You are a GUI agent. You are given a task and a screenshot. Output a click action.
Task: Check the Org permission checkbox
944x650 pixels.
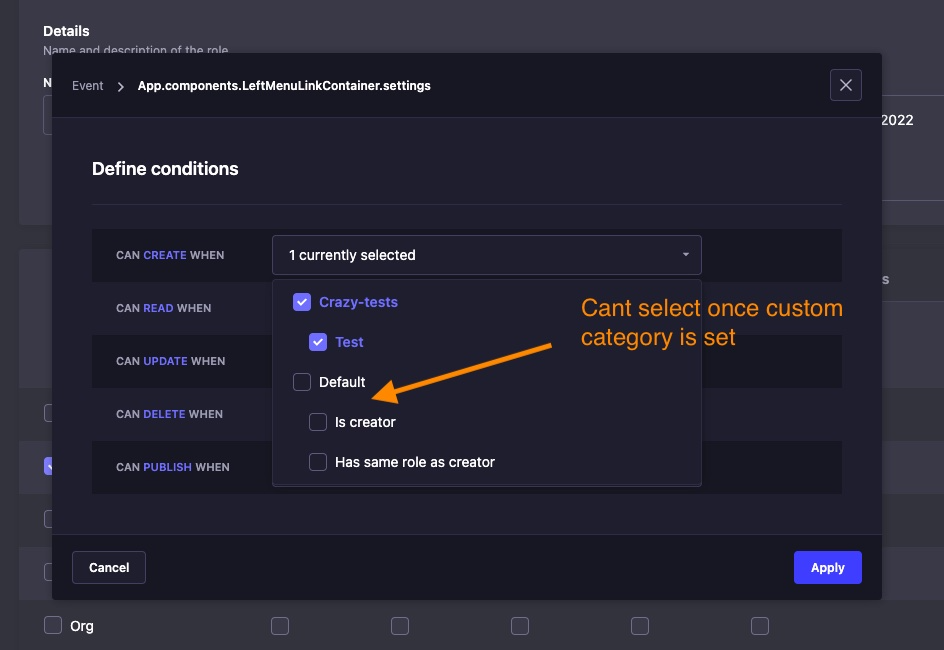coord(52,625)
